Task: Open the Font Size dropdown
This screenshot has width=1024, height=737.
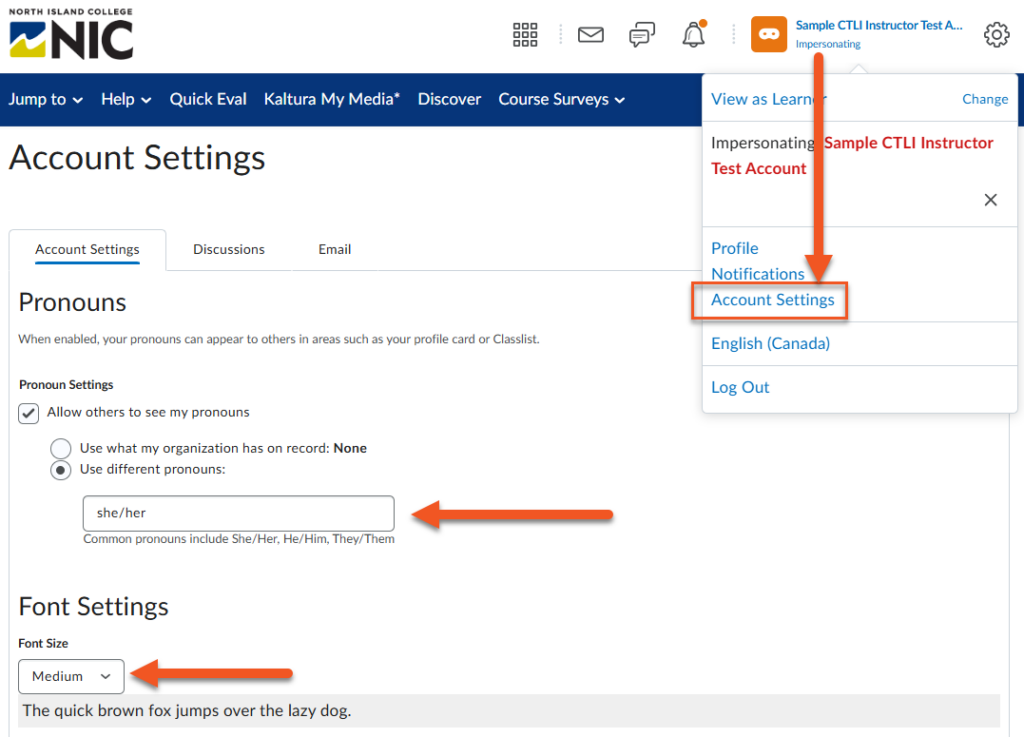Action: [71, 677]
